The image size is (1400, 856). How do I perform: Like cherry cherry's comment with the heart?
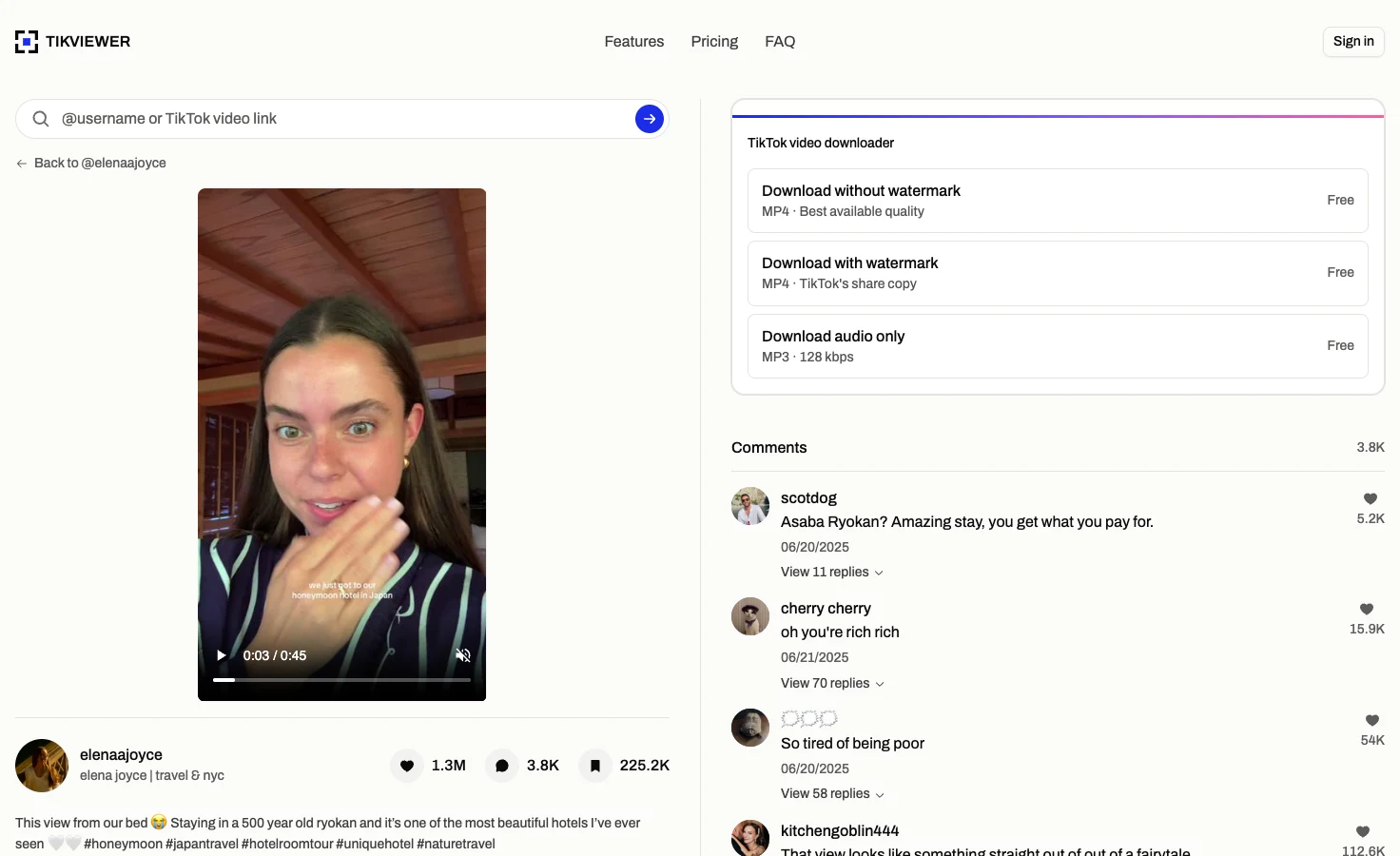1367,609
